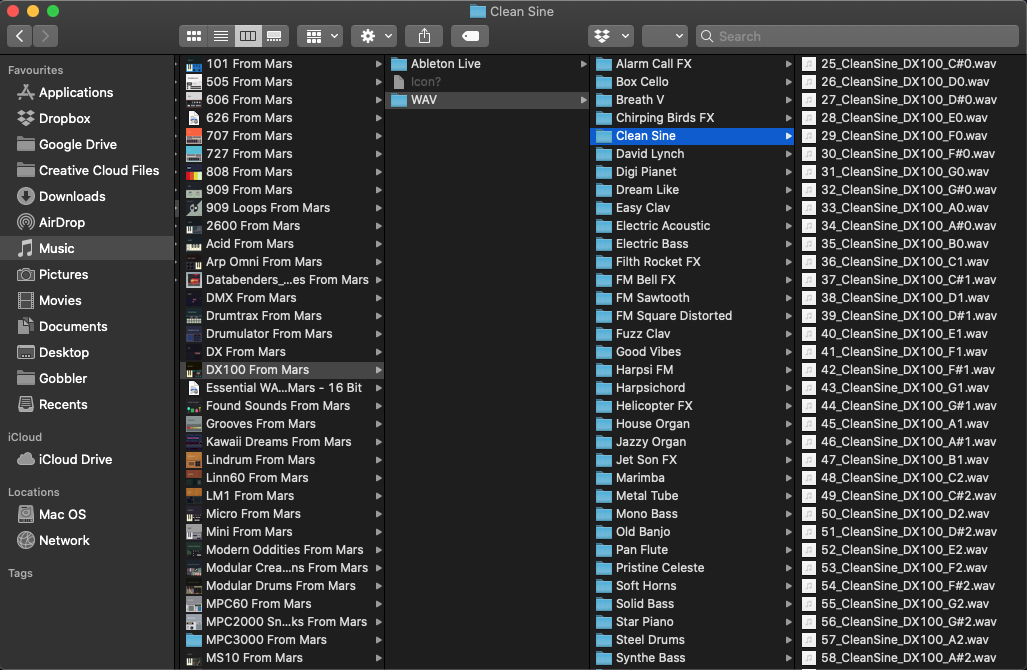
Task: Select the Ableton Live folder
Action: click(x=488, y=64)
